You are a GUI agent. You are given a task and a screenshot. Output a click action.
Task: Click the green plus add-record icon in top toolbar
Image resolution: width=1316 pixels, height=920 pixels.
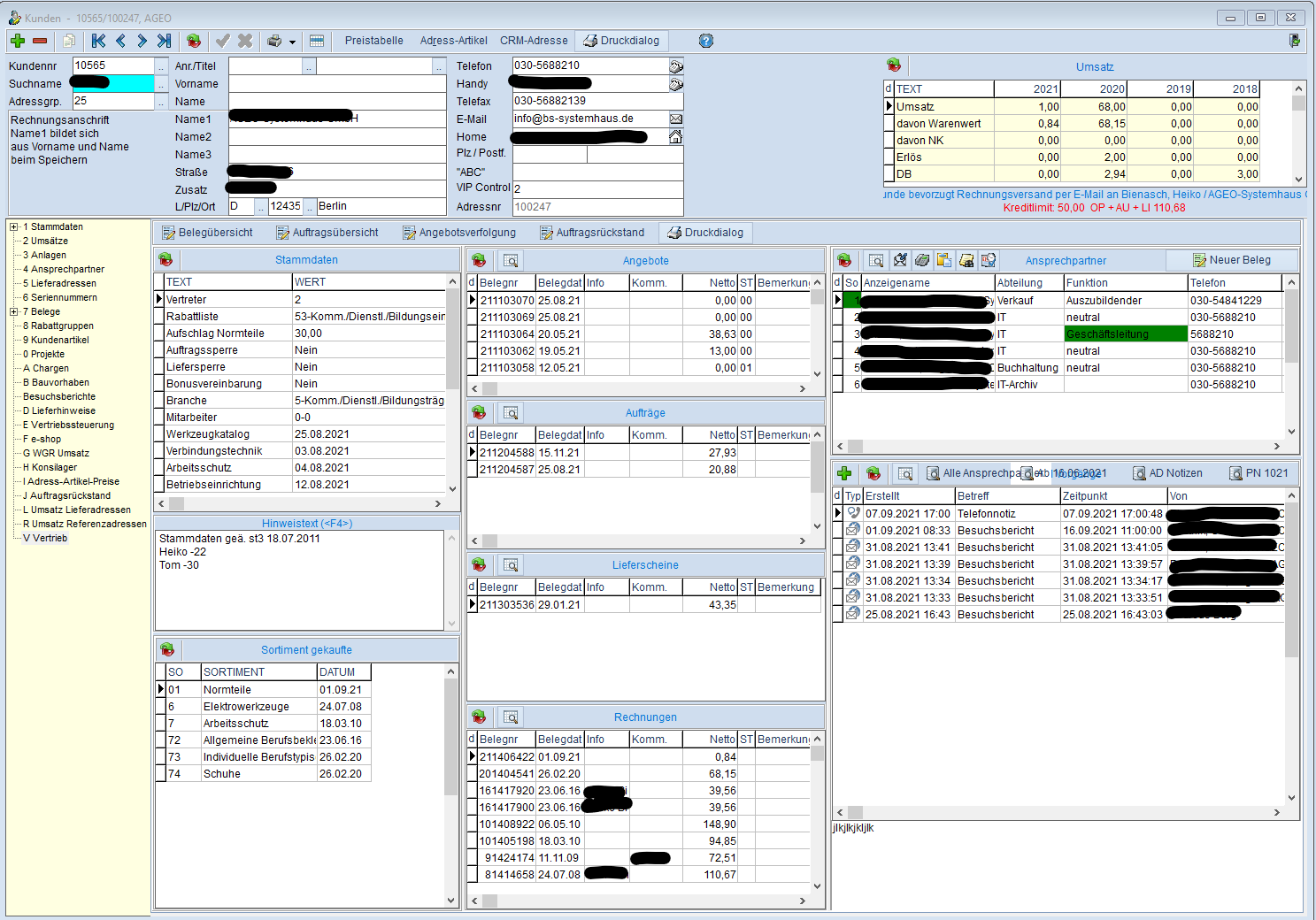click(17, 41)
